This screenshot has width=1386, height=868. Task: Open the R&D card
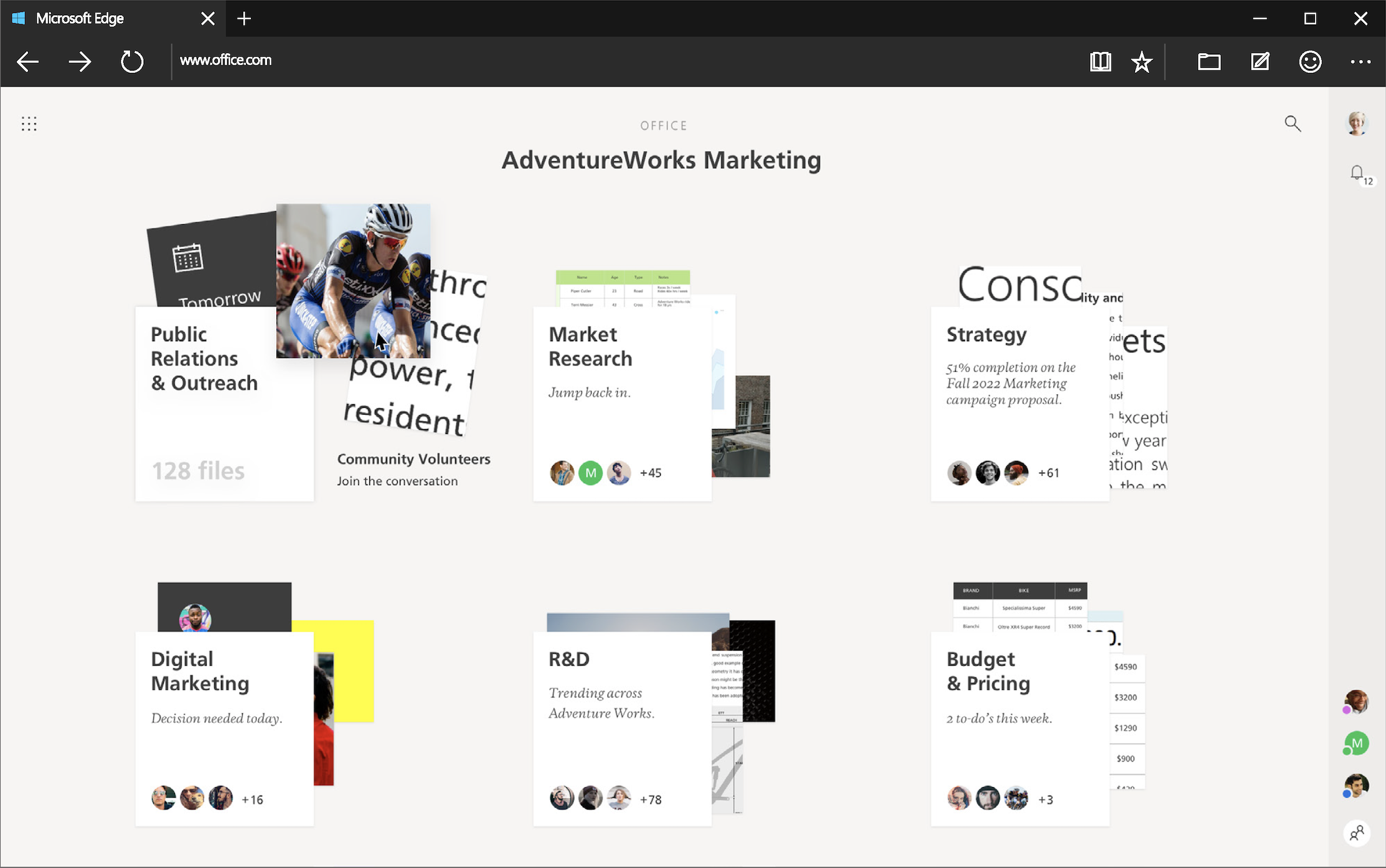tap(622, 729)
